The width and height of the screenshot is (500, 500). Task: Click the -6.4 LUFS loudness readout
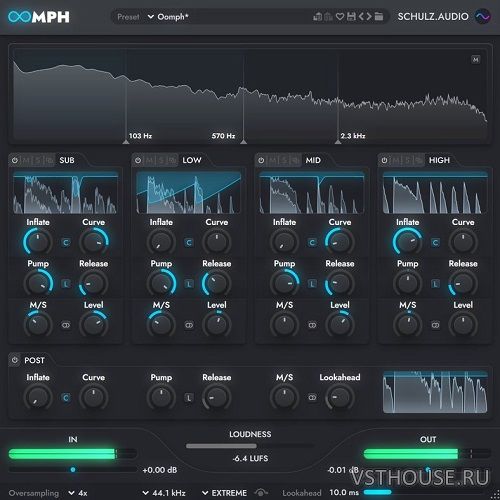[250, 458]
